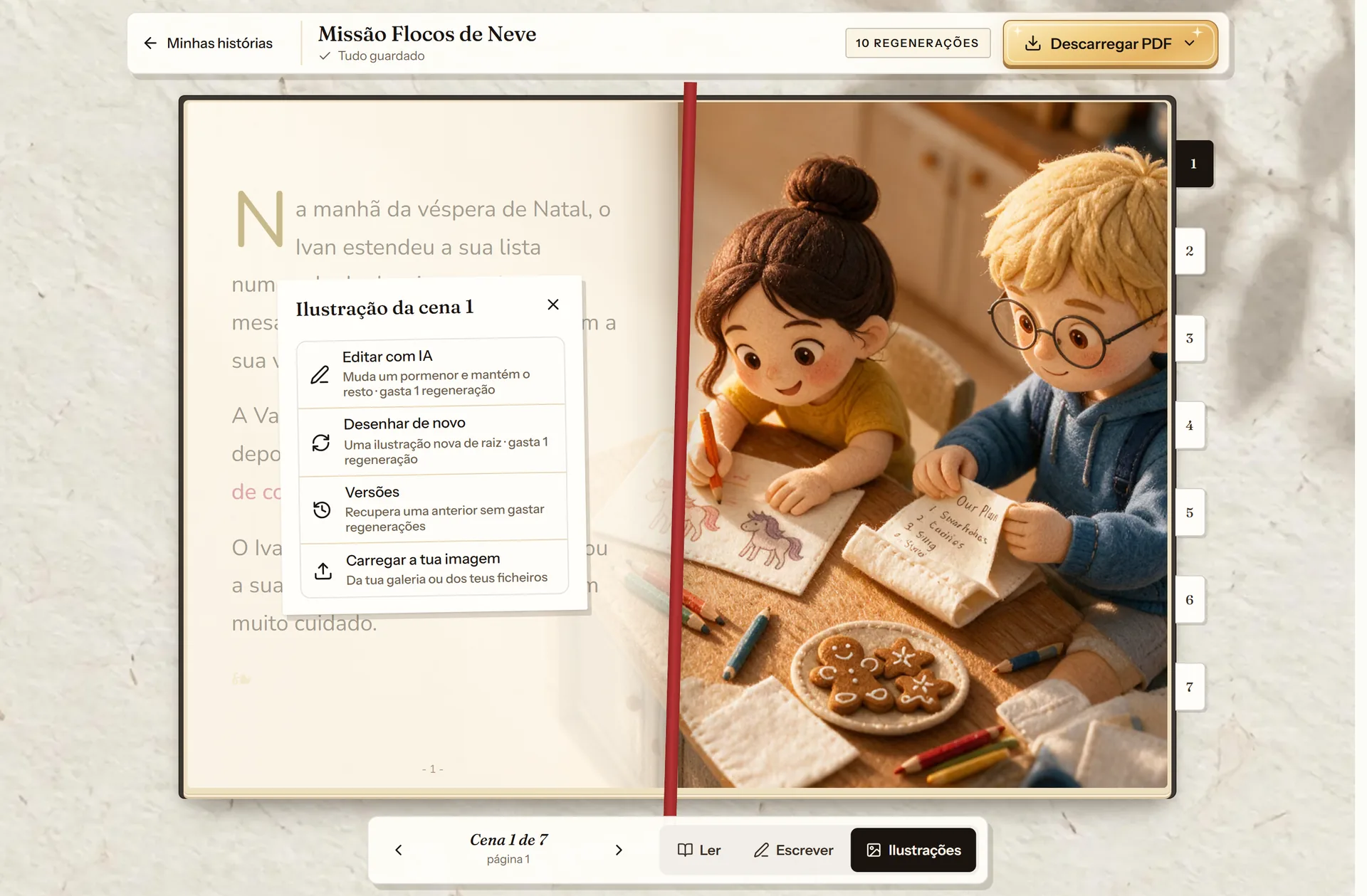The width and height of the screenshot is (1367, 896).
Task: Click the upload icon for Carregar a tua imagem
Action: (323, 570)
